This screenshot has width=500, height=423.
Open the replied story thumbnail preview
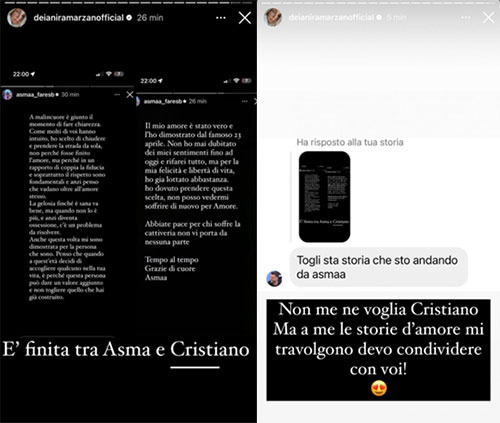324,197
